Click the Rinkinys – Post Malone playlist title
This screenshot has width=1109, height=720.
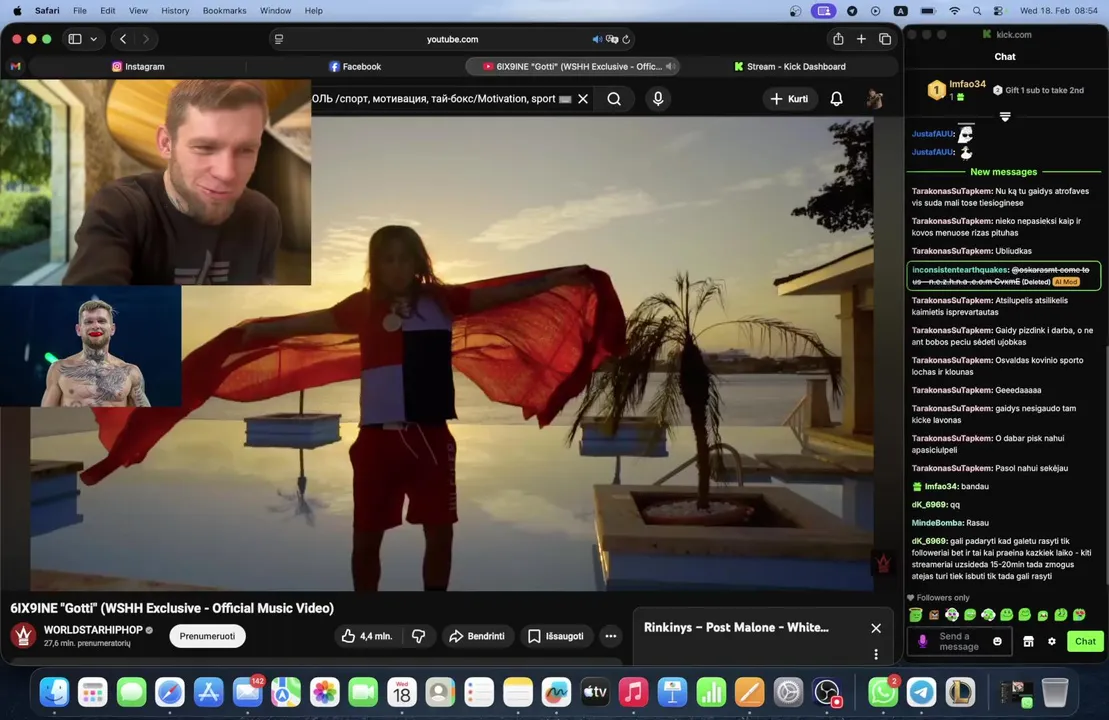736,627
